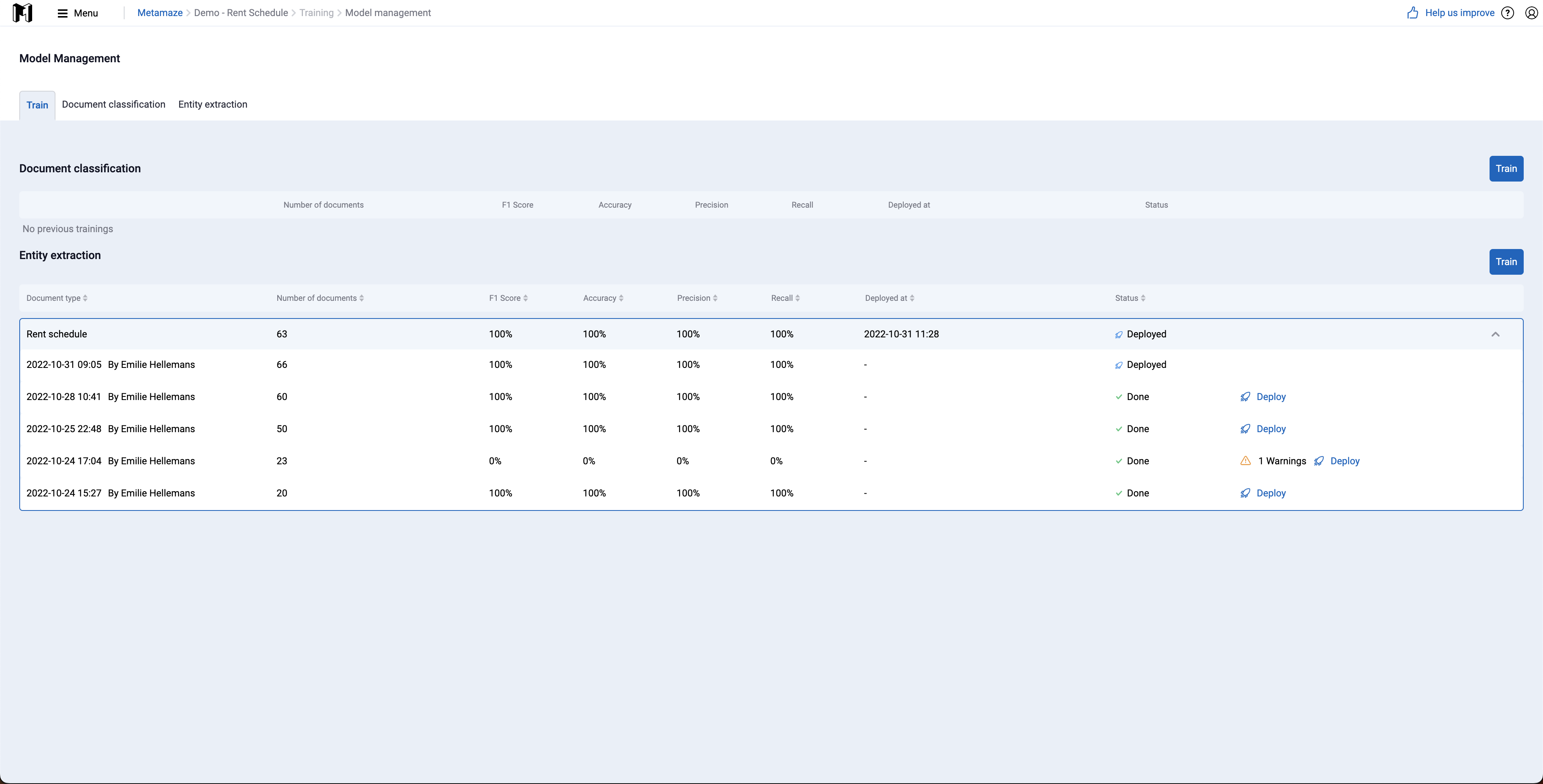Sort by F1 Score column
Viewport: 1543px width, 784px height.
click(509, 298)
